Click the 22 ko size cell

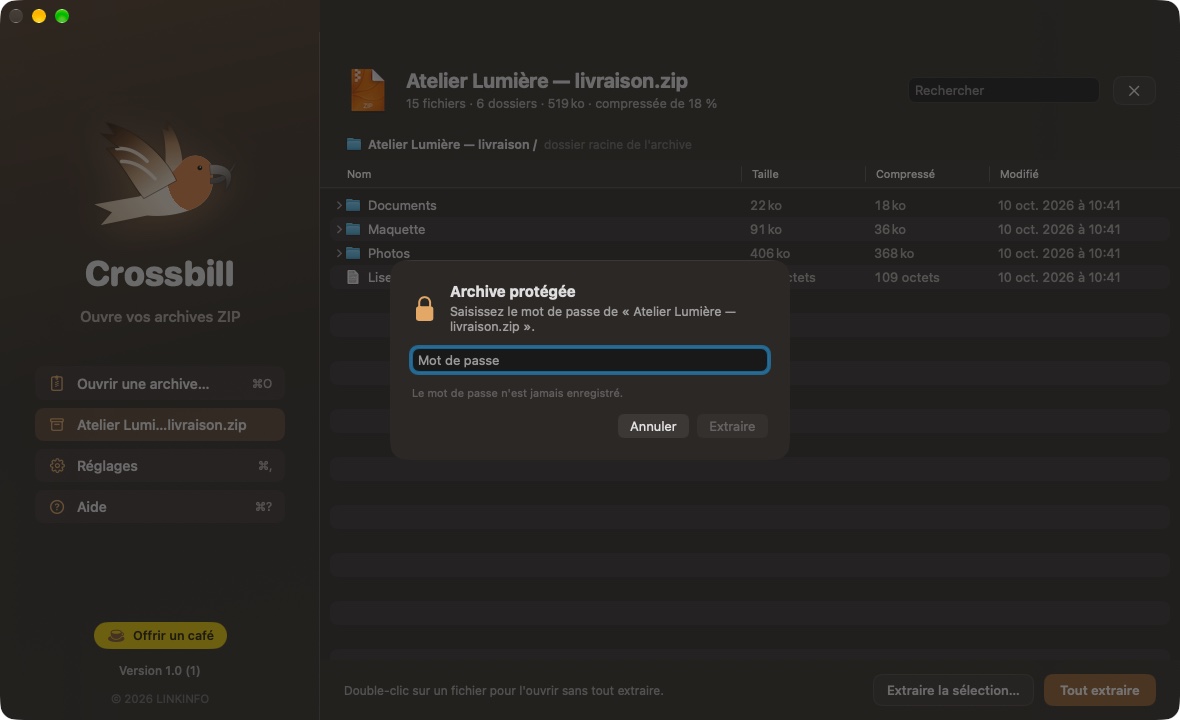[x=765, y=205]
